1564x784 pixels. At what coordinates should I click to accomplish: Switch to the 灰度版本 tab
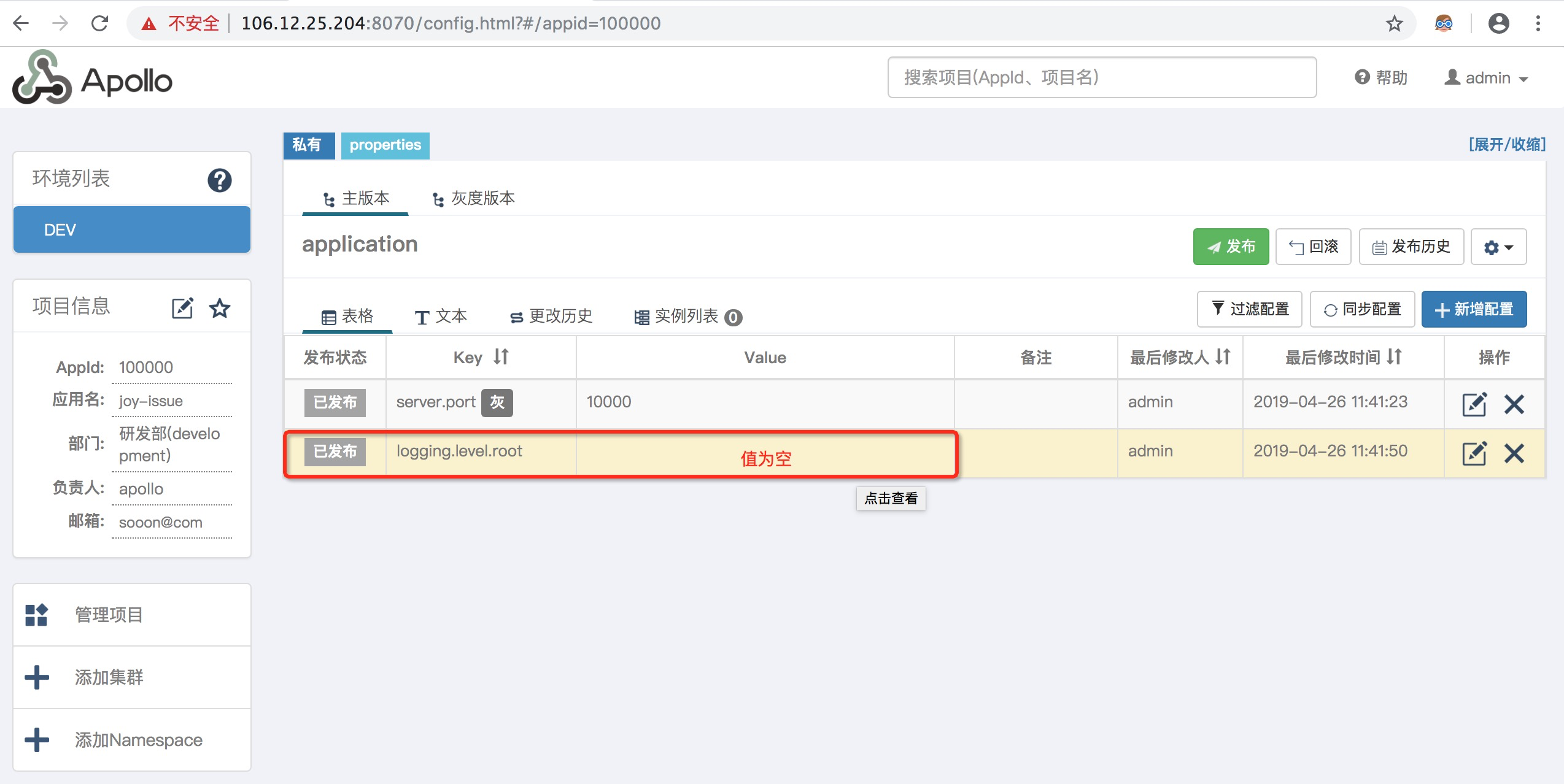(473, 198)
